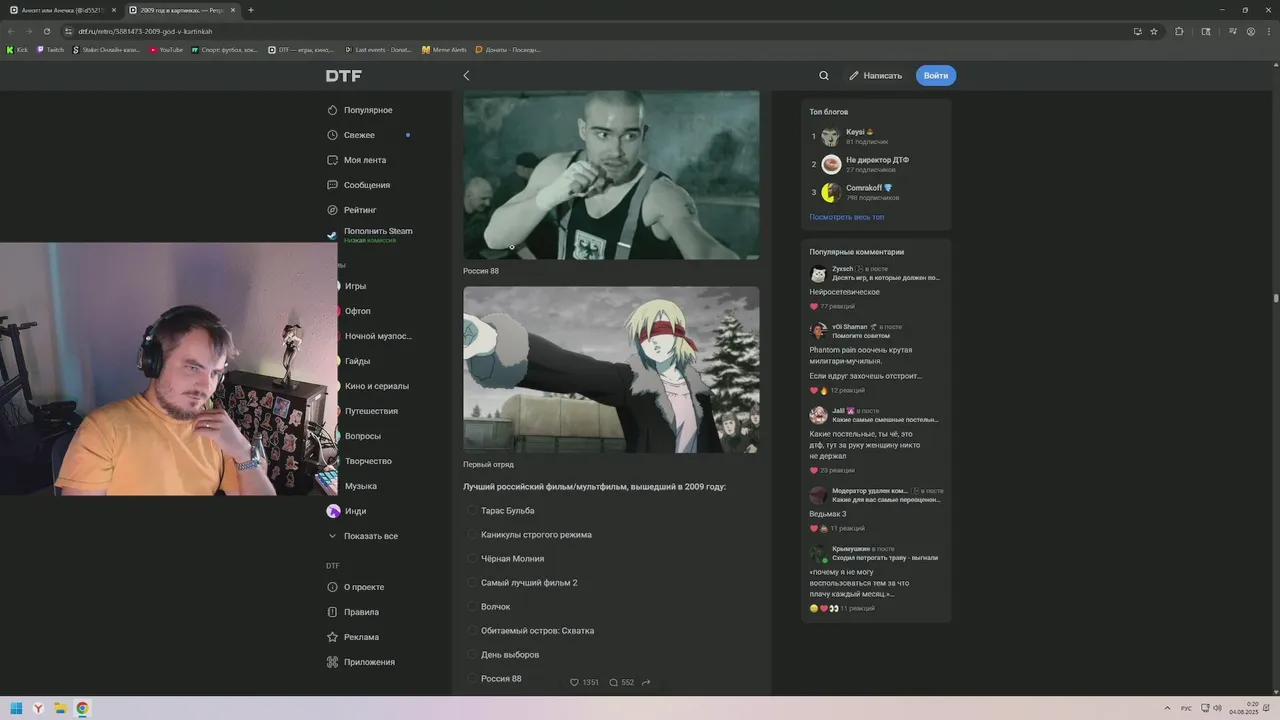Open the Россия 88 film still image
The image size is (1280, 720).
[611, 175]
